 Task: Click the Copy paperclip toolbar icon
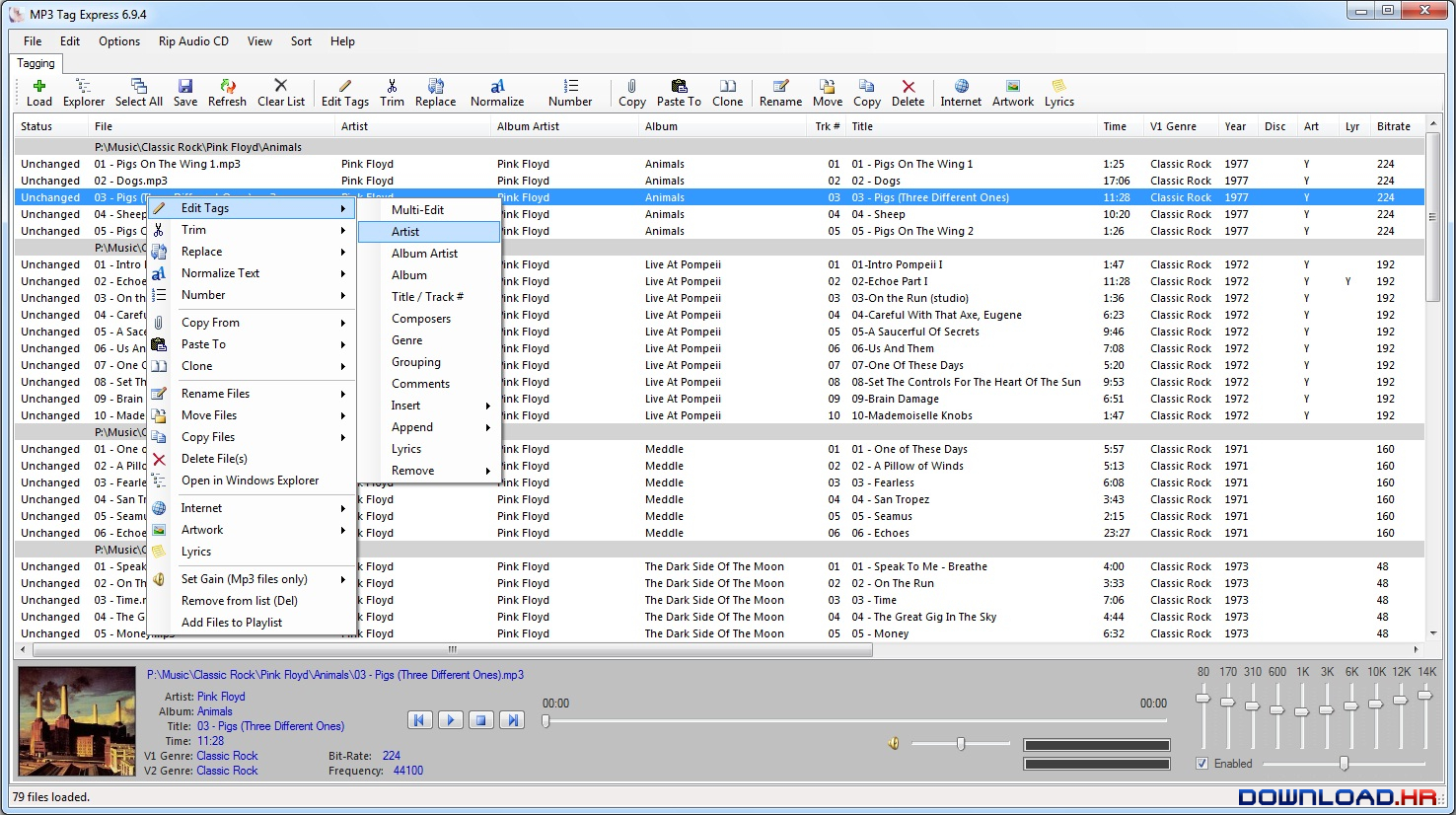(x=632, y=93)
